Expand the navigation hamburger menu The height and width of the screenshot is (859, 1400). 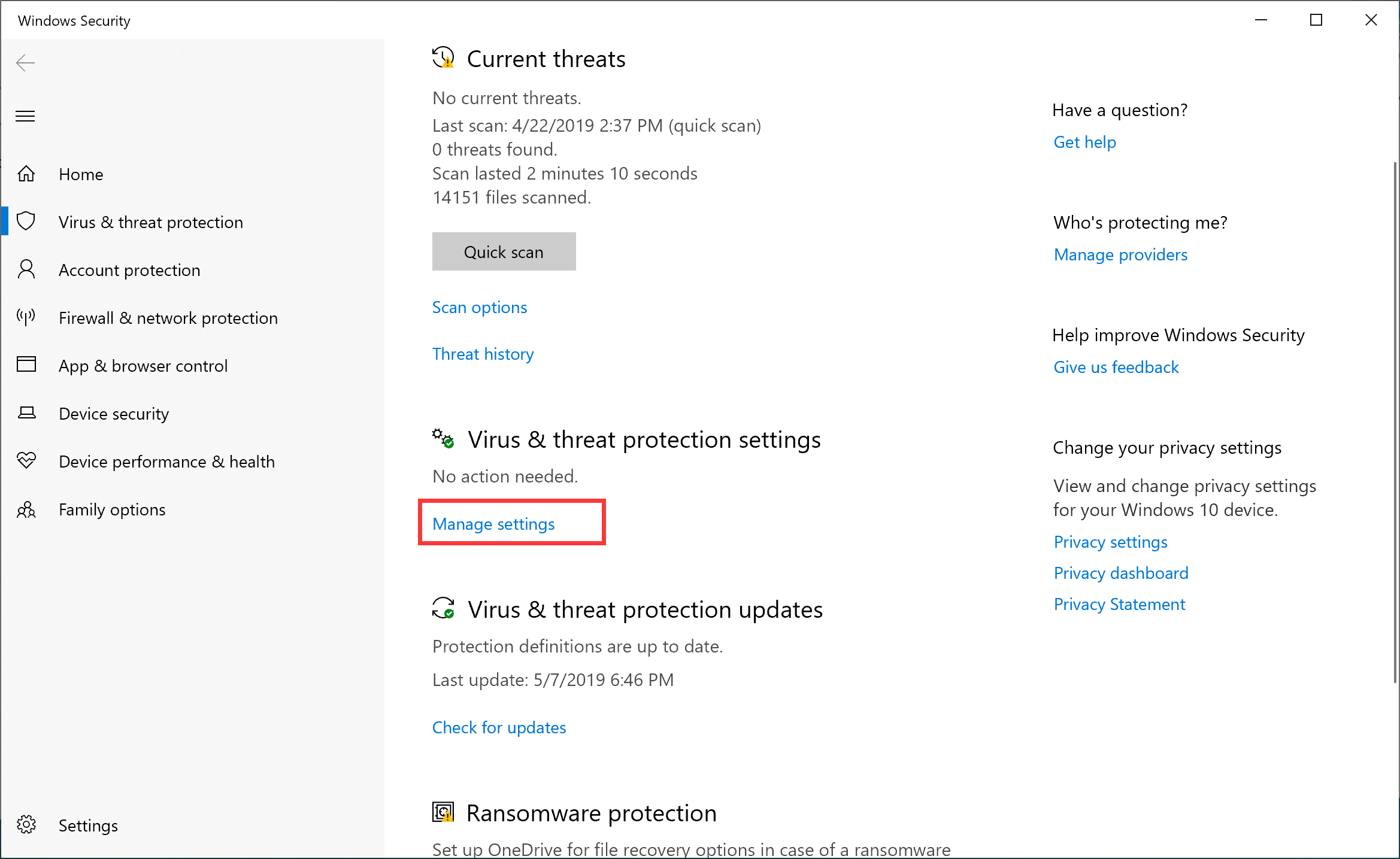pyautogui.click(x=25, y=115)
